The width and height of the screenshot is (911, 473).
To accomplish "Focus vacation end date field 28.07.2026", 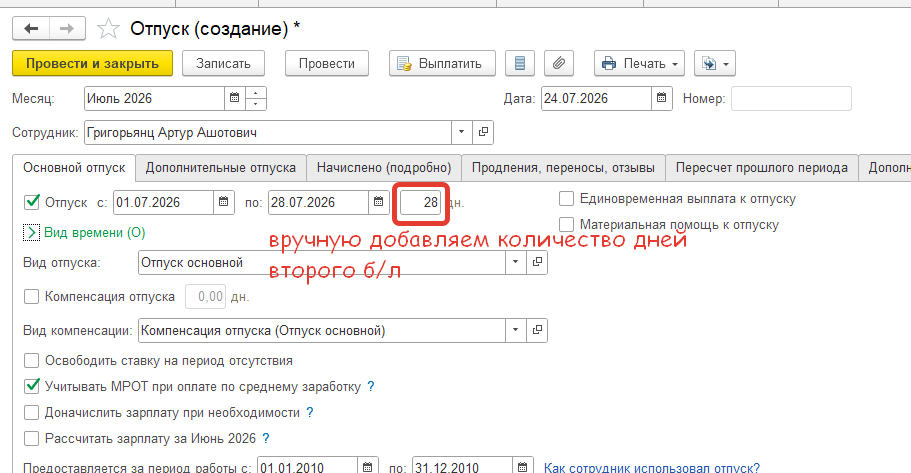I will click(318, 202).
